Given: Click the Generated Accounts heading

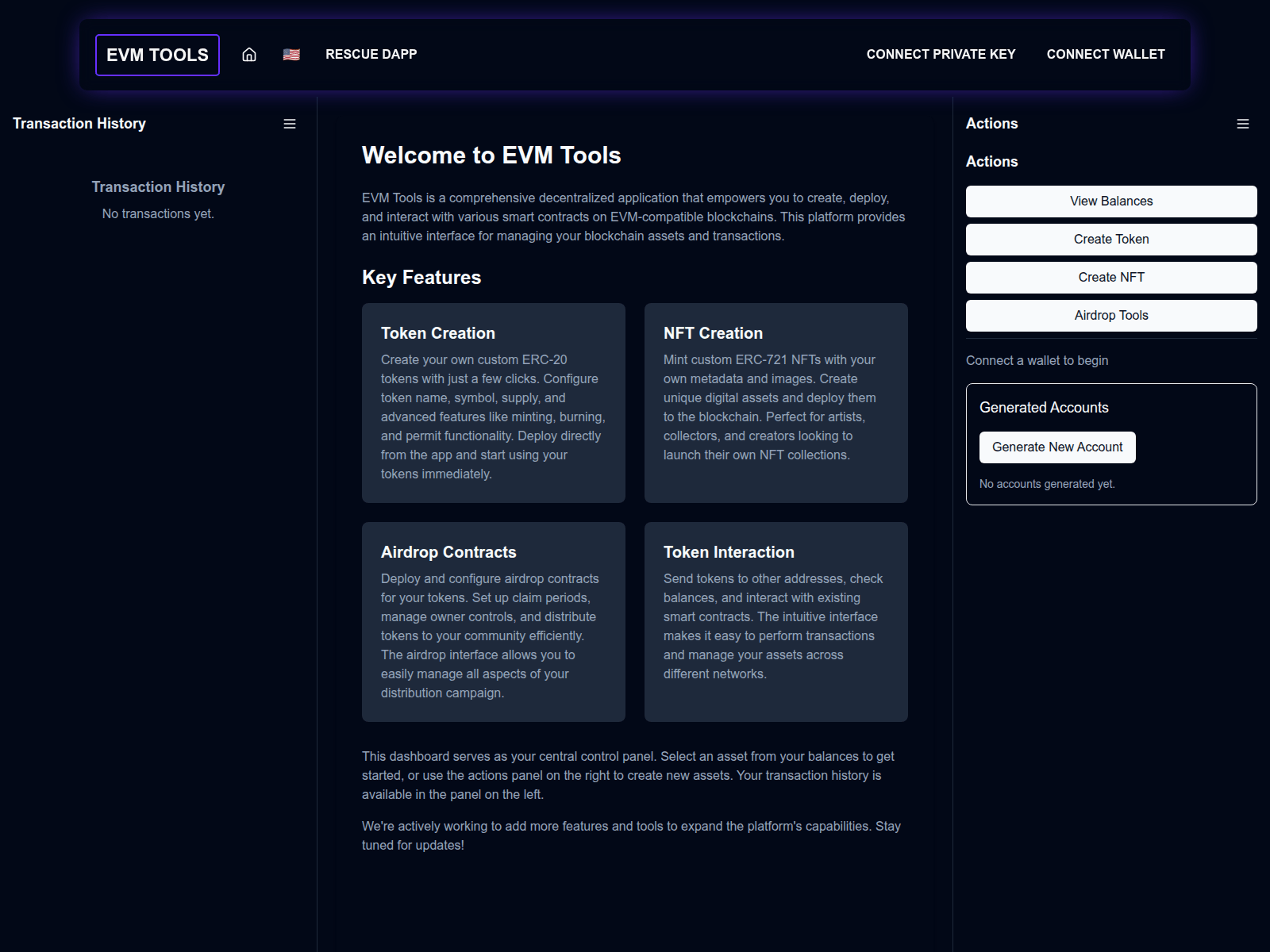Looking at the screenshot, I should pyautogui.click(x=1044, y=408).
